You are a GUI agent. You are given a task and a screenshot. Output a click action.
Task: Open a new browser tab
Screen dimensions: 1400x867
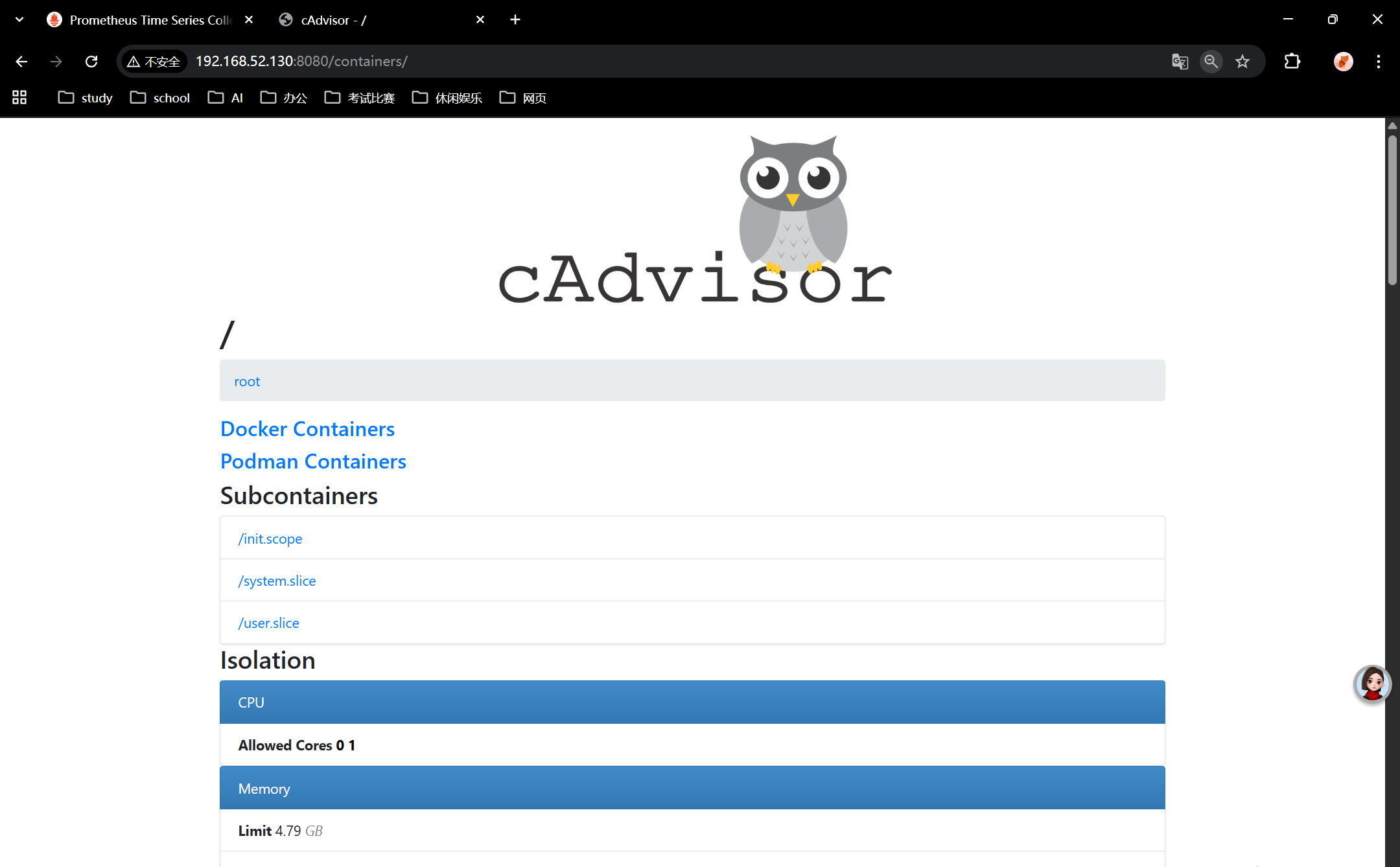click(x=515, y=20)
